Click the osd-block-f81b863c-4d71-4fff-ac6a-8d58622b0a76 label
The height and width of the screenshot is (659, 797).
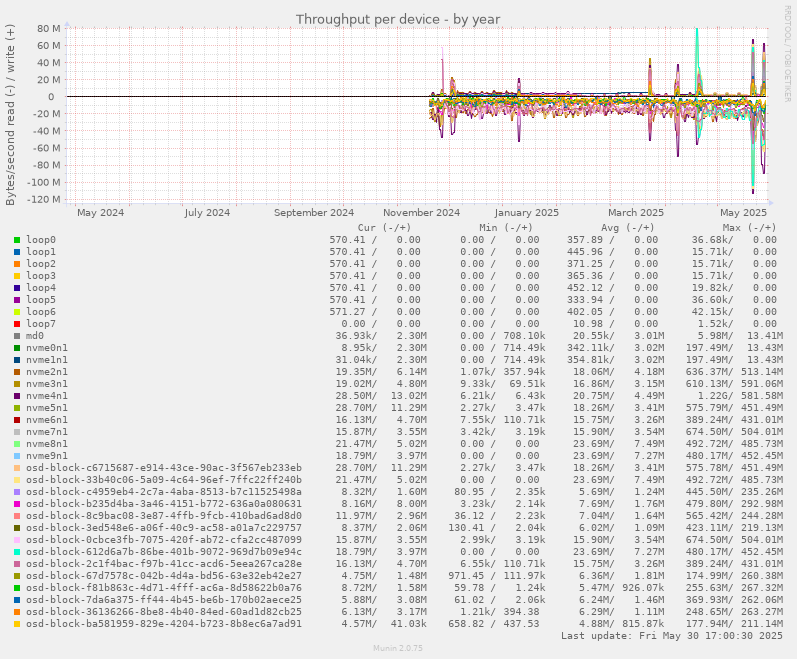point(164,588)
